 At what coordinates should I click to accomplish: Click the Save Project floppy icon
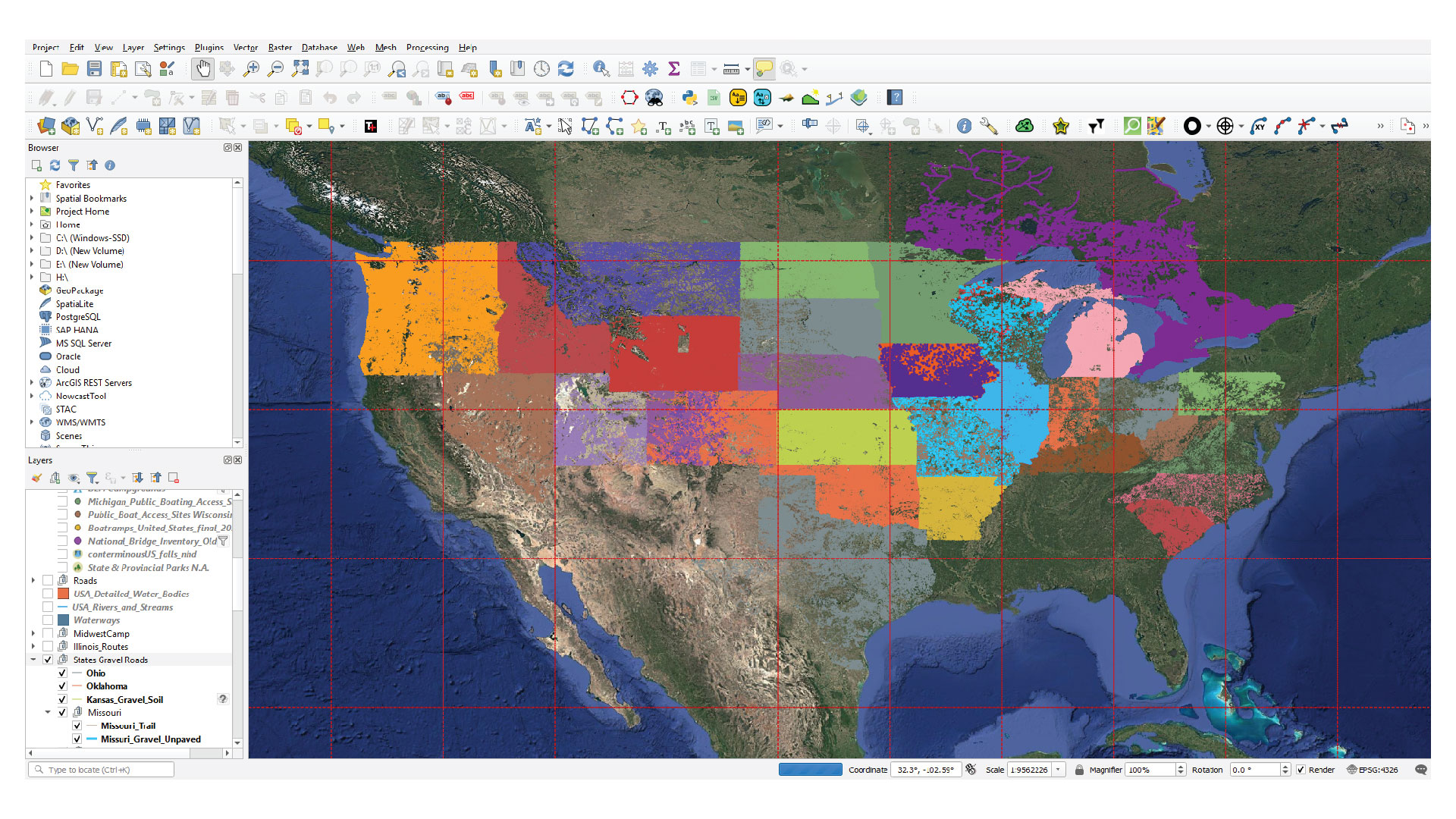94,69
